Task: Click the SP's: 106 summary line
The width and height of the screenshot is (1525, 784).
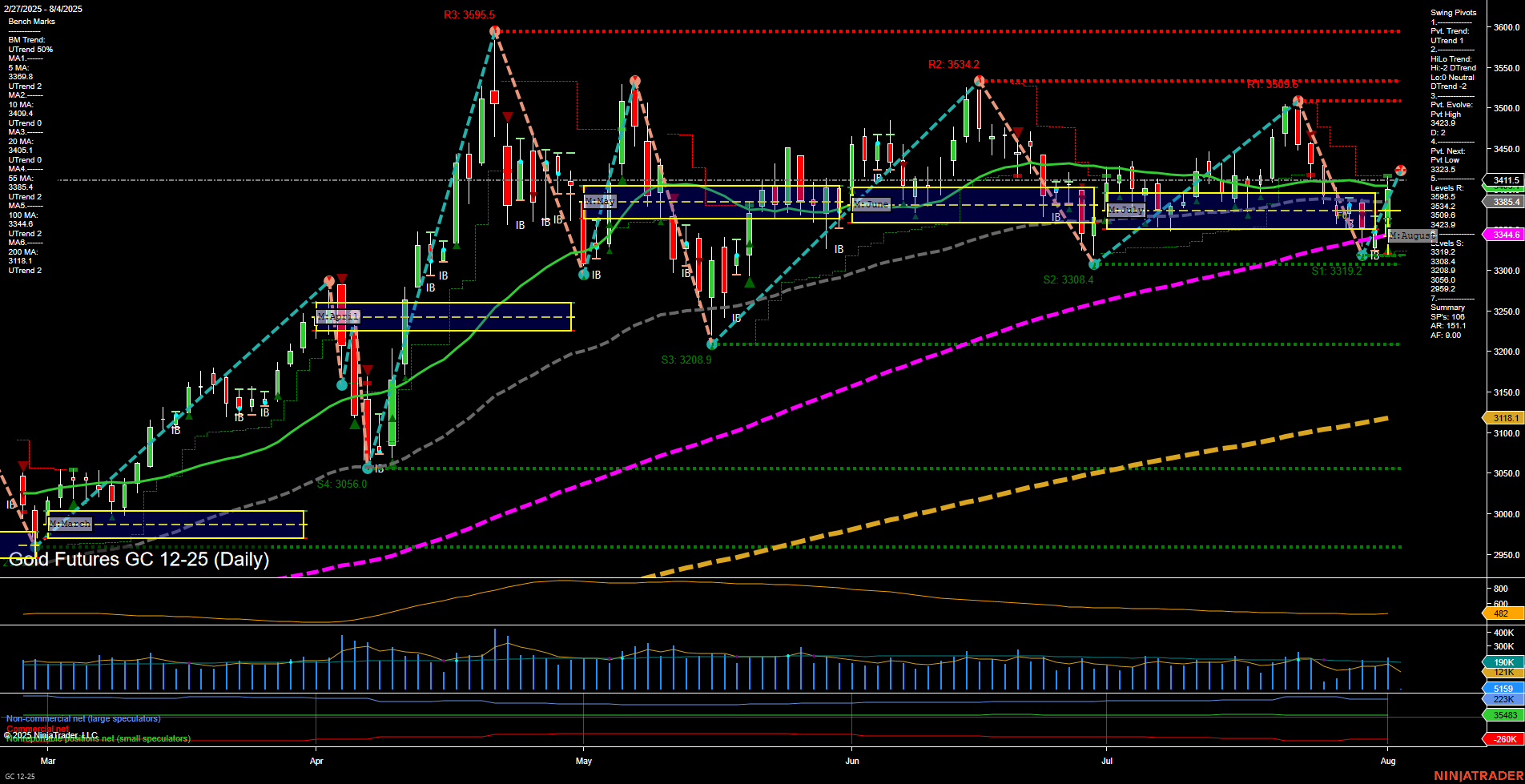Action: 1448,317
